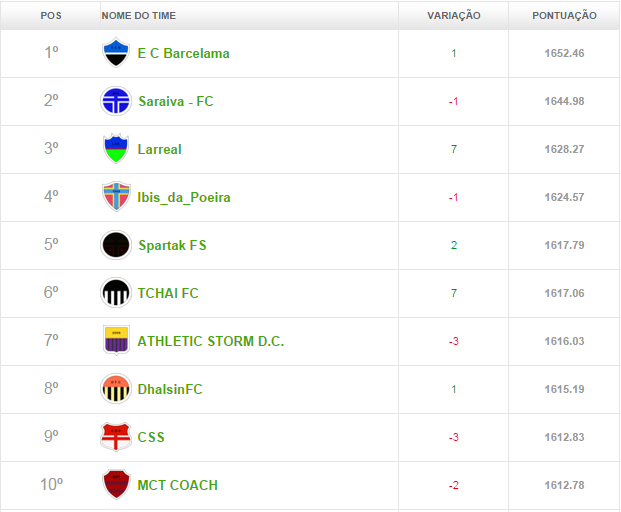Sort by the PONTUAÇÃO column header
Screen dimensions: 621x512
565,16
